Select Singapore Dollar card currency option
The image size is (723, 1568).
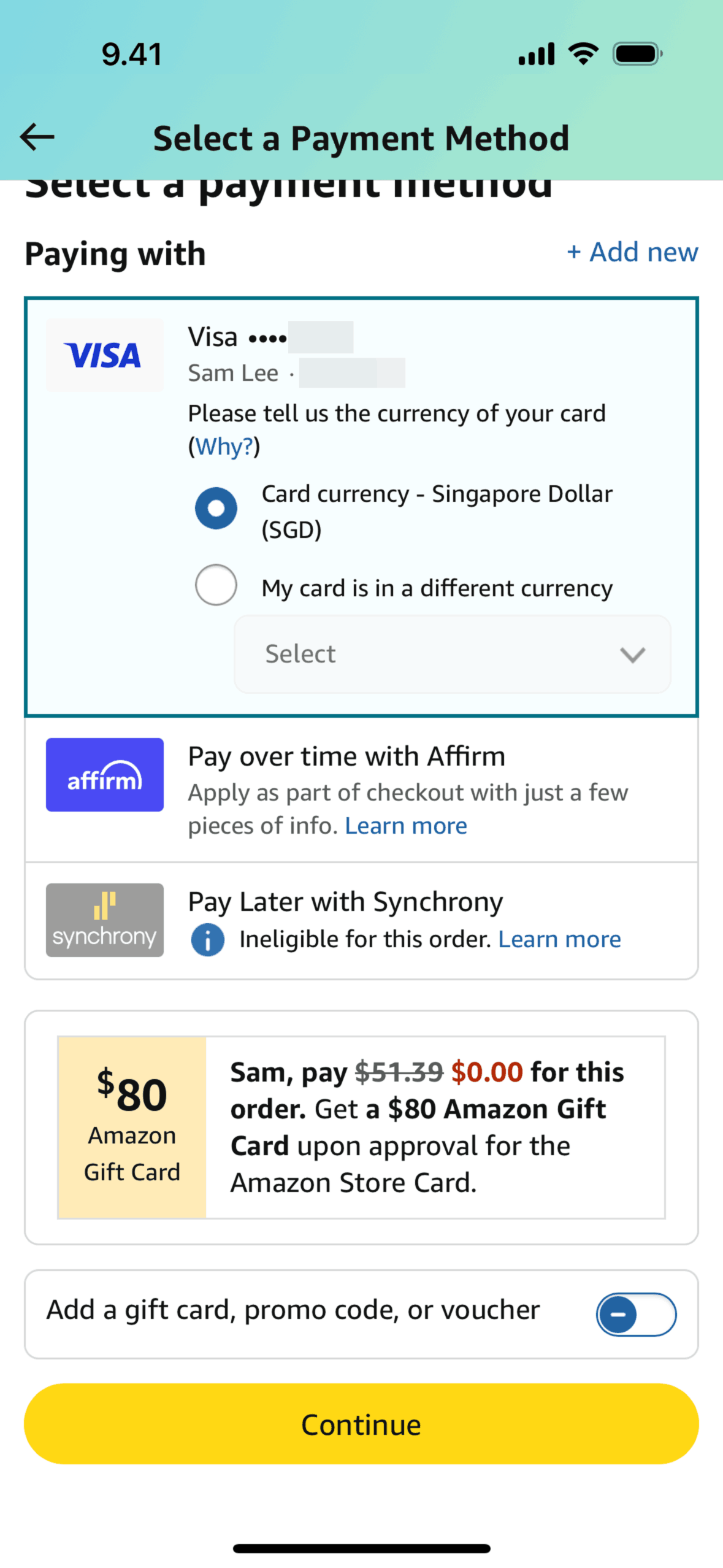[x=216, y=509]
